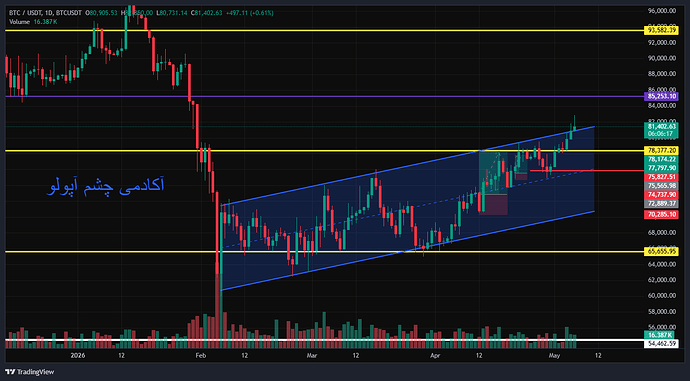Click the Apr label on time axis
690x381 pixels.
pos(435,355)
